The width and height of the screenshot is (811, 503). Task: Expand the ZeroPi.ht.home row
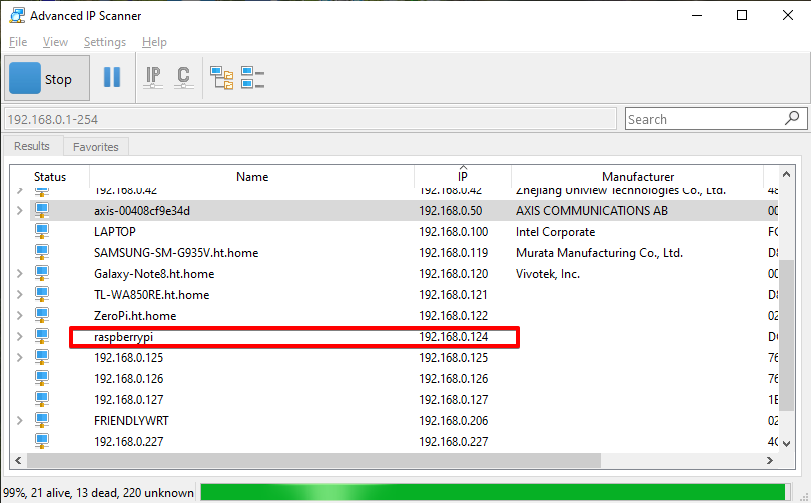[20, 316]
